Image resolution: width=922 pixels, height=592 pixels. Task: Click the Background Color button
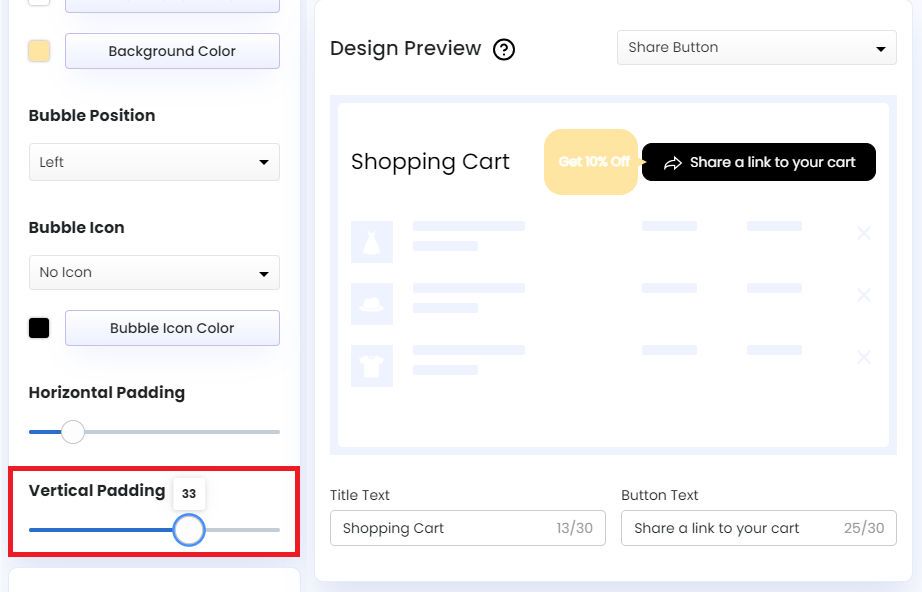171,51
